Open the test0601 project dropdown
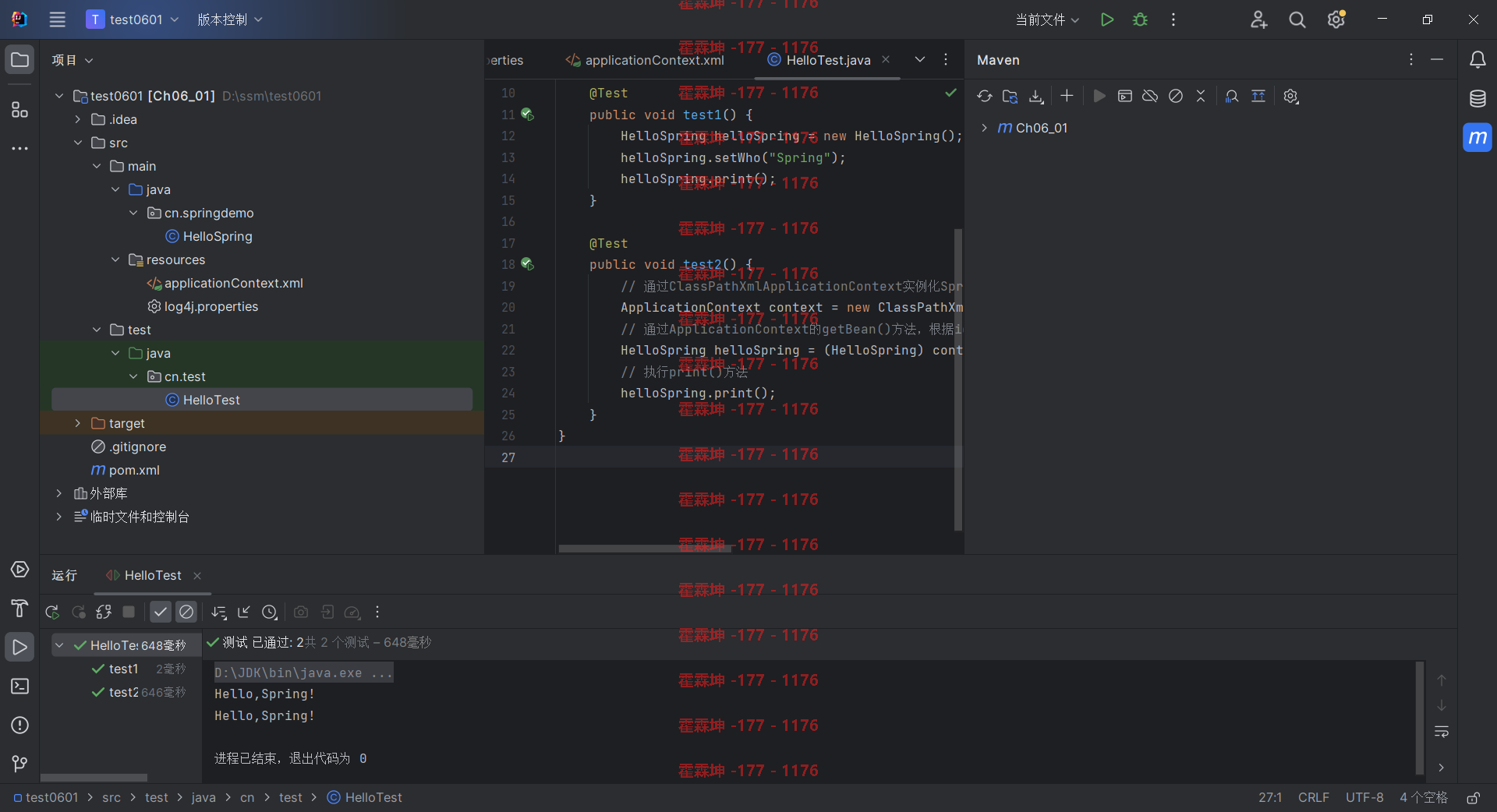This screenshot has width=1497, height=812. [x=133, y=19]
